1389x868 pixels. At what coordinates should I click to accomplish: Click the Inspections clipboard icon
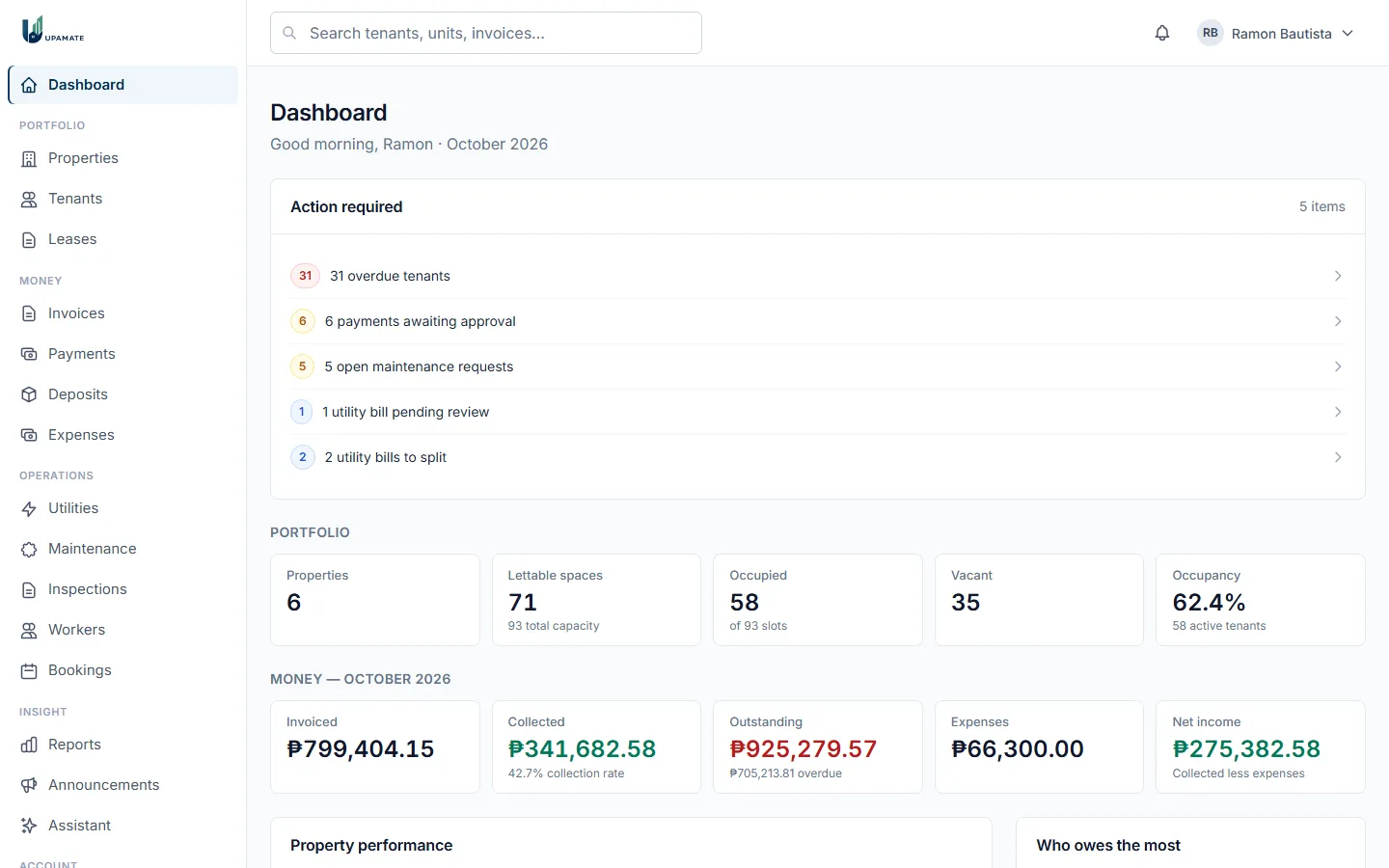click(x=29, y=589)
